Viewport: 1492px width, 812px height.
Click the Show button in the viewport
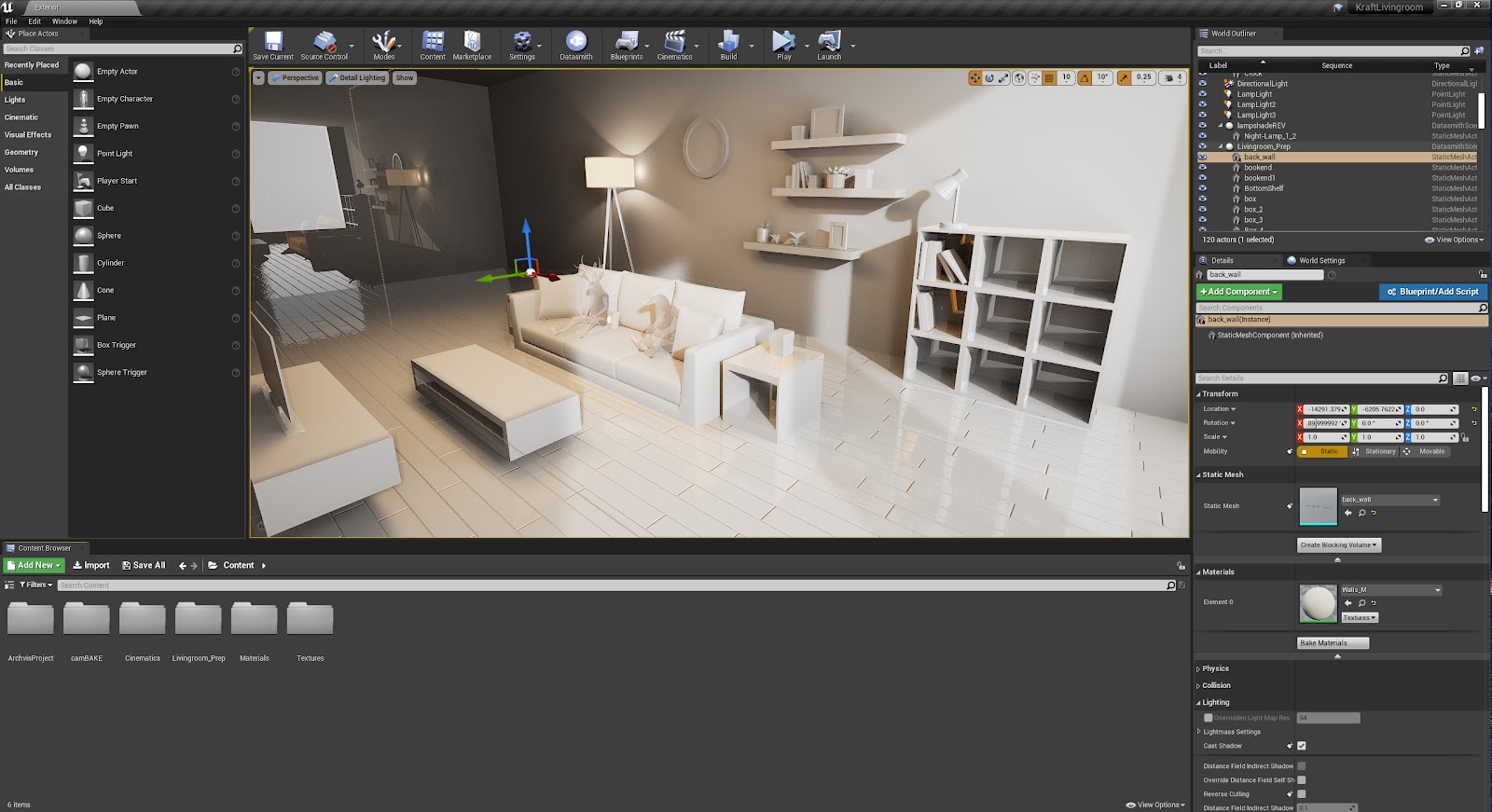(405, 78)
